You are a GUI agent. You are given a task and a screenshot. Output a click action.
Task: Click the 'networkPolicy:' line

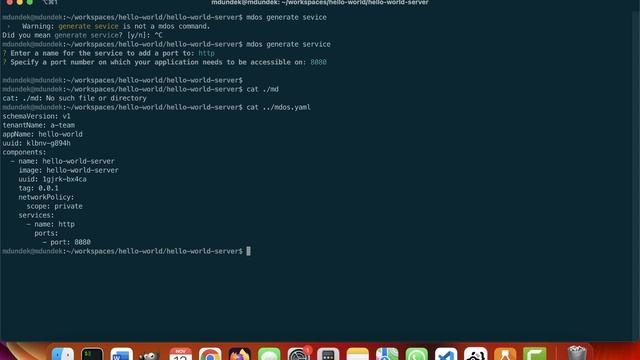coord(47,197)
